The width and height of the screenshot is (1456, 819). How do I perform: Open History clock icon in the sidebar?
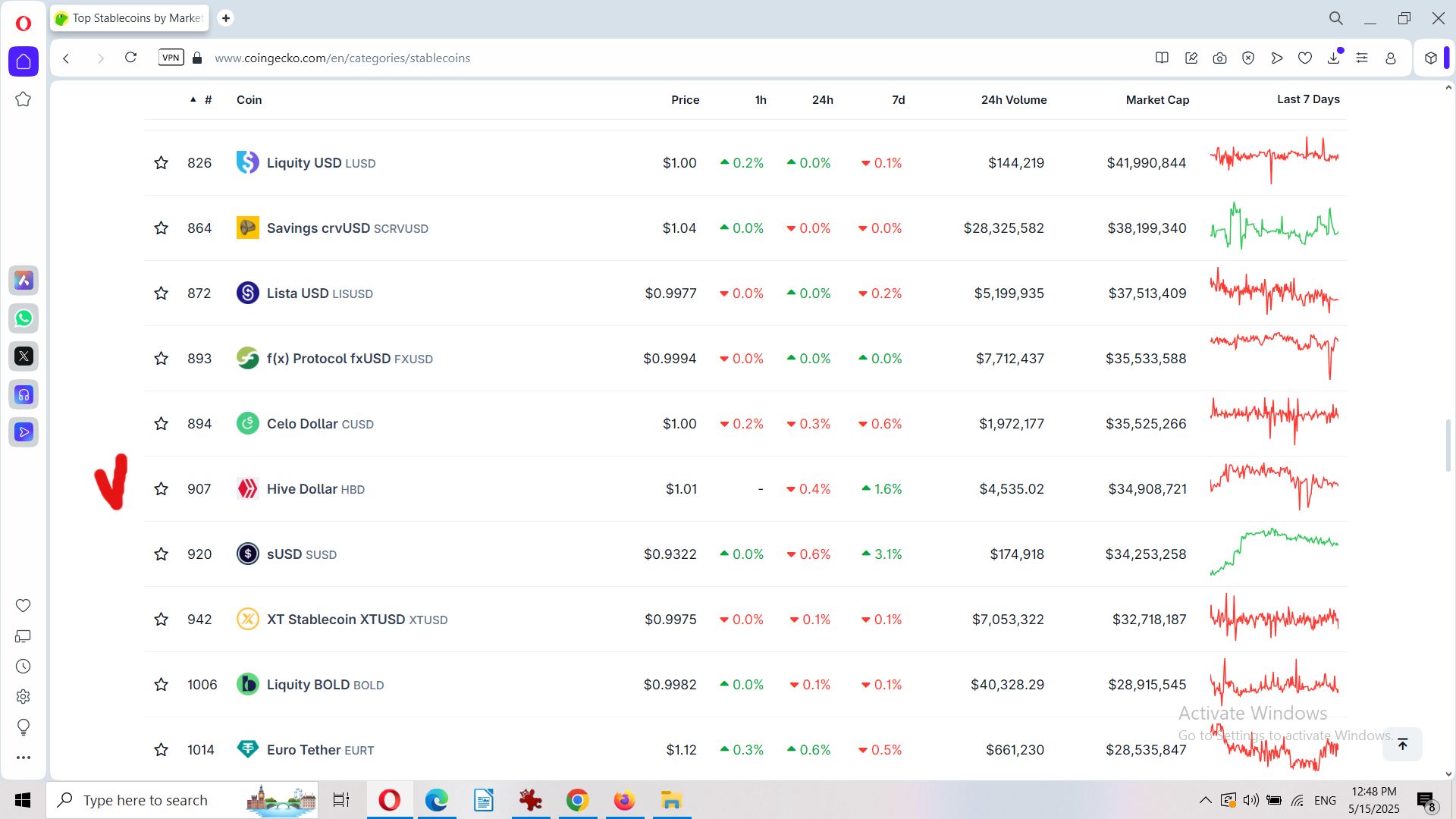[24, 667]
